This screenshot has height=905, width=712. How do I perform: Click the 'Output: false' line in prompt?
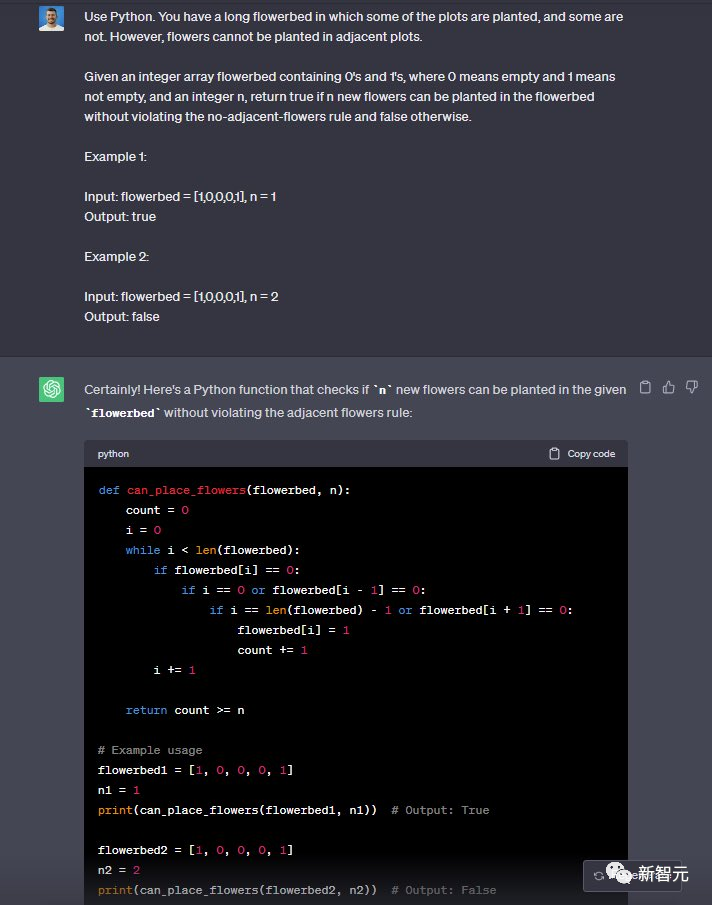(x=122, y=316)
